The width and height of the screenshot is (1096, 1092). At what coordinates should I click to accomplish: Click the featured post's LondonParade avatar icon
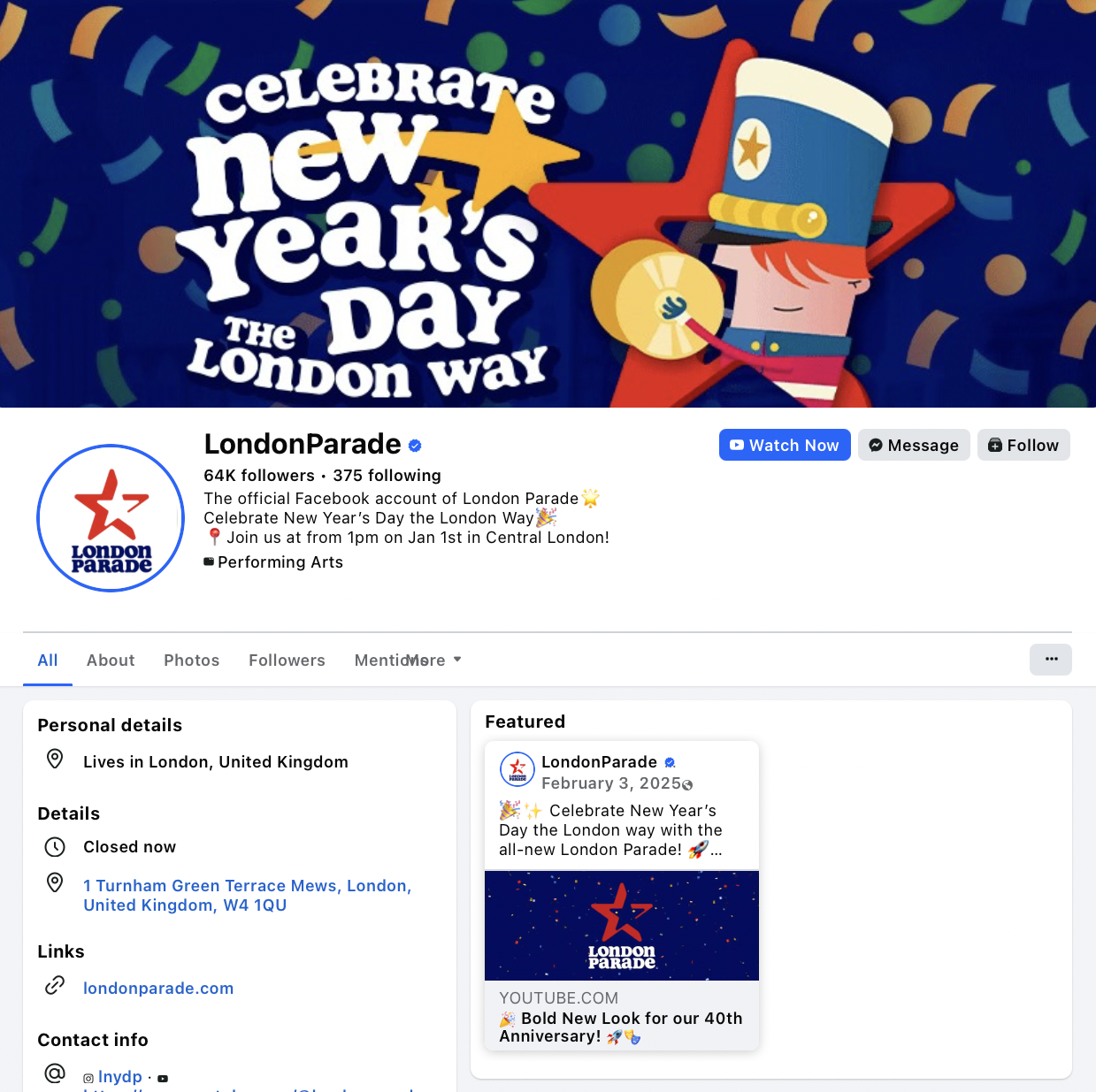pyautogui.click(x=517, y=770)
